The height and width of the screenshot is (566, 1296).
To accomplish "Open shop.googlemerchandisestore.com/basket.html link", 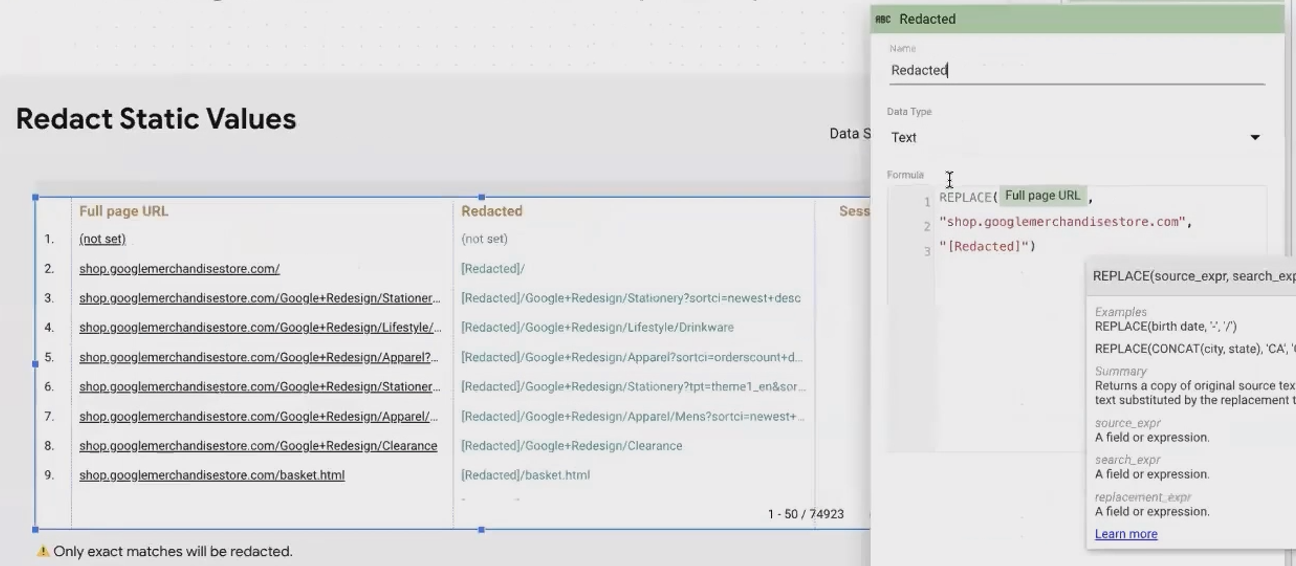I will click(212, 475).
